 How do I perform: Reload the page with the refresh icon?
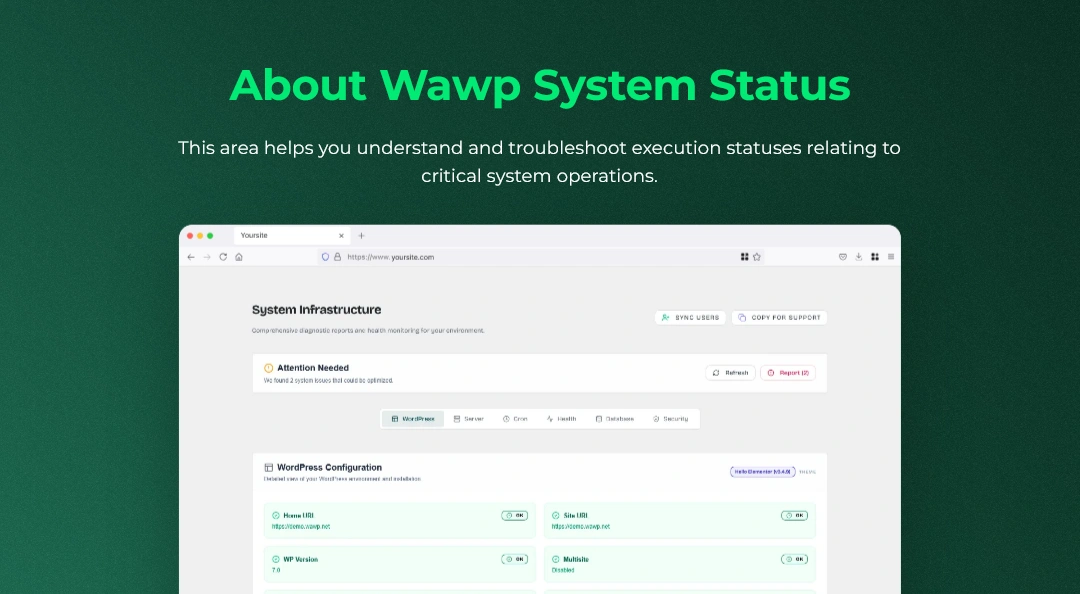223,257
